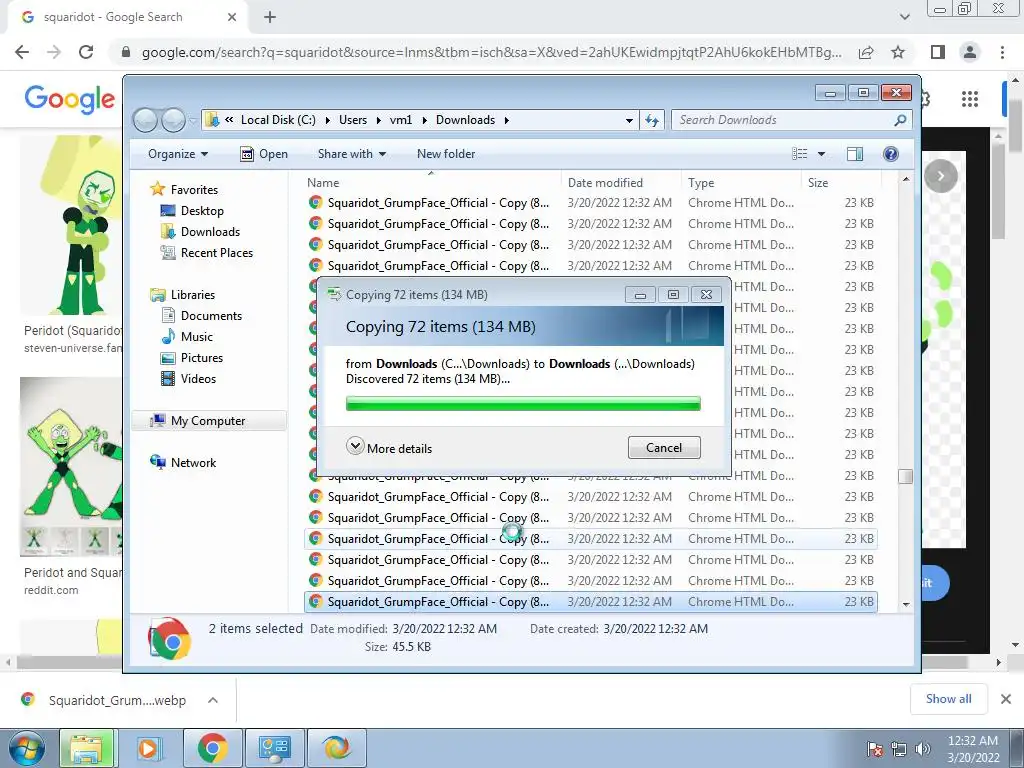
Task: Open the Google apps grid
Action: click(970, 99)
